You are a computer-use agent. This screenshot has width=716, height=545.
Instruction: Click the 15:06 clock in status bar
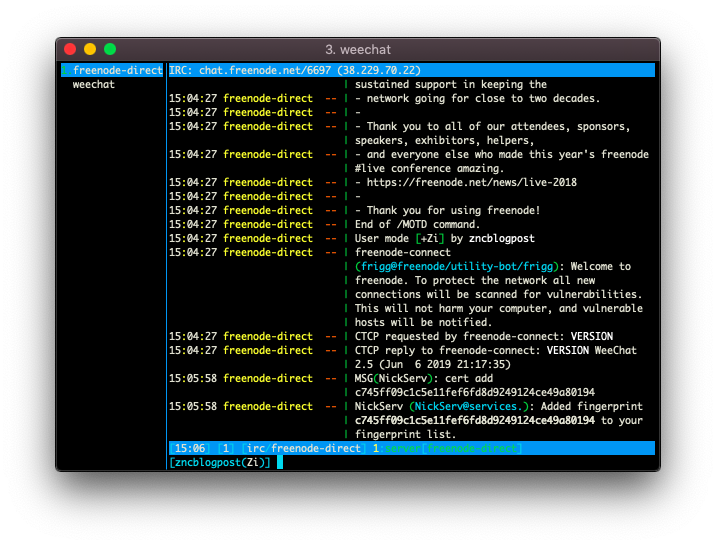pos(190,448)
